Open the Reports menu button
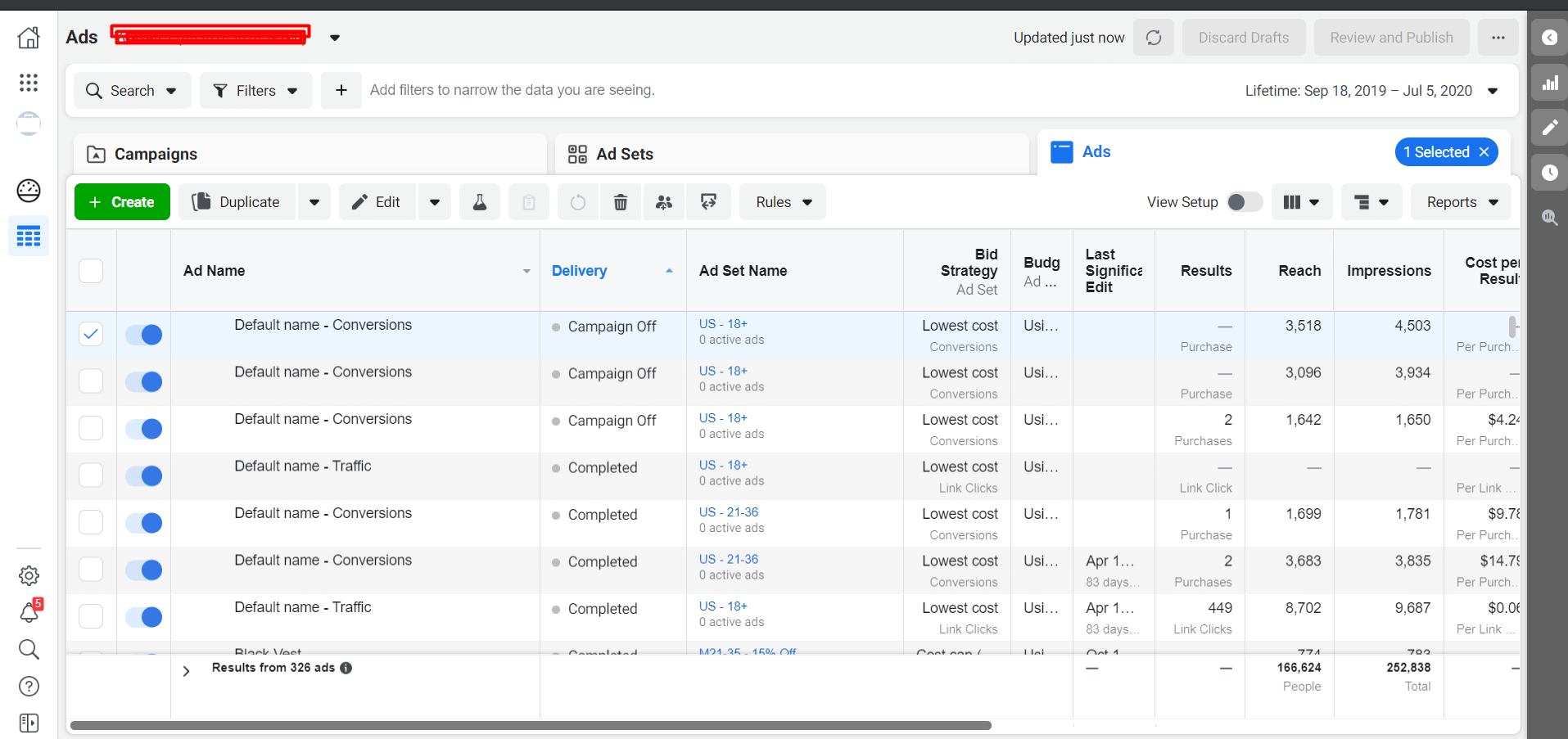 (x=1462, y=202)
